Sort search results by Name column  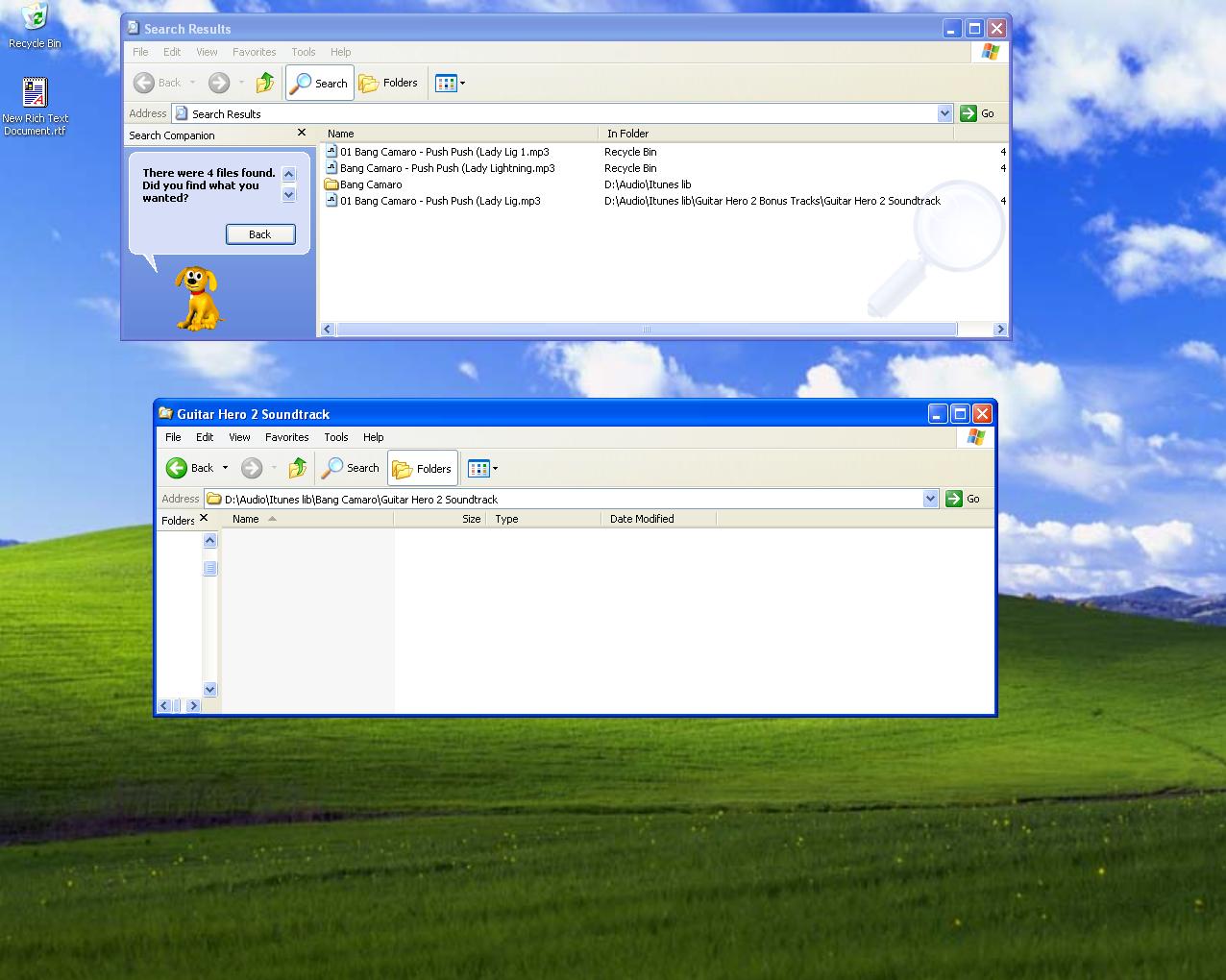pyautogui.click(x=459, y=134)
